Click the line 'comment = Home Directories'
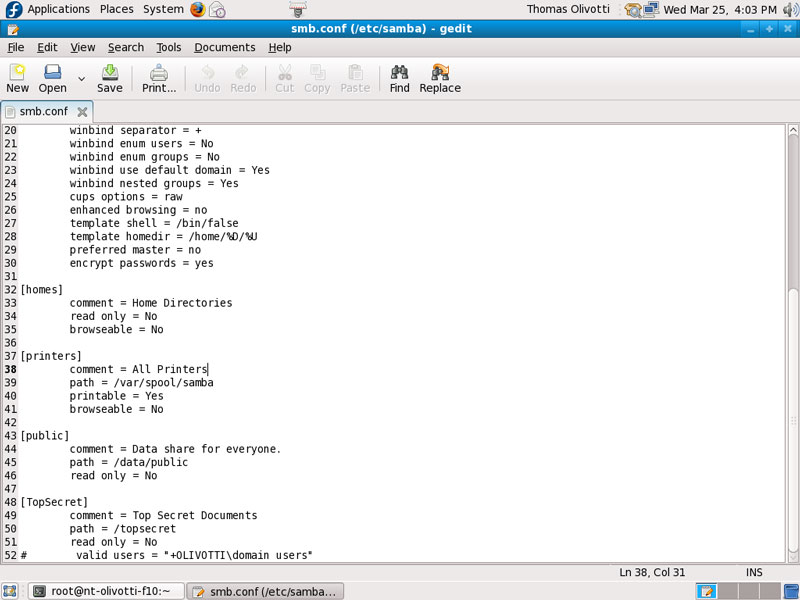 click(151, 303)
